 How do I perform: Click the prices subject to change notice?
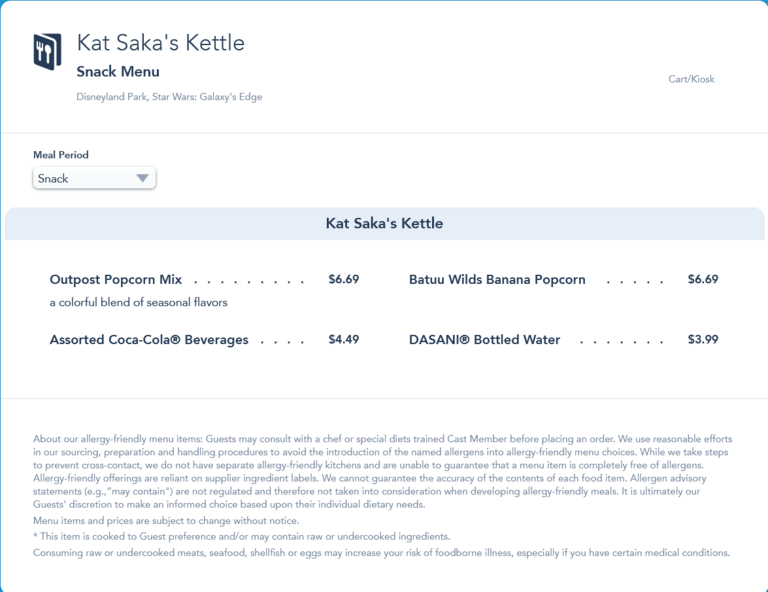pos(166,521)
